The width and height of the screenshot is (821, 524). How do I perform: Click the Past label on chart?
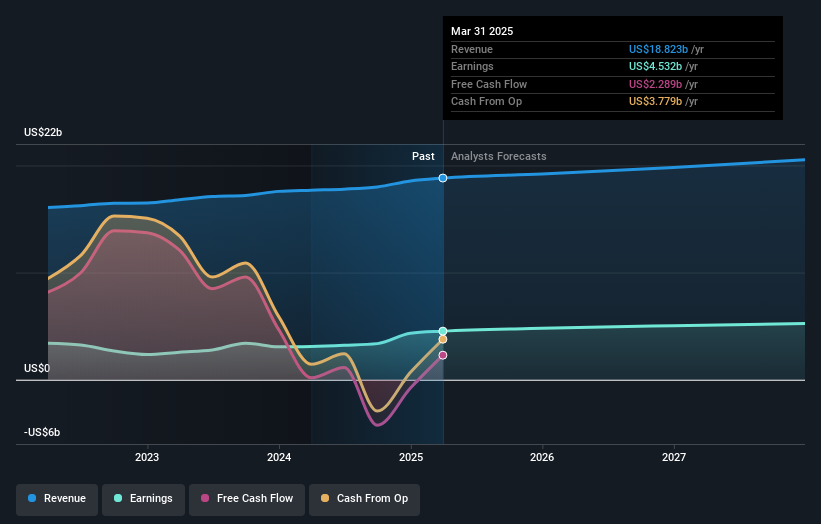(423, 156)
